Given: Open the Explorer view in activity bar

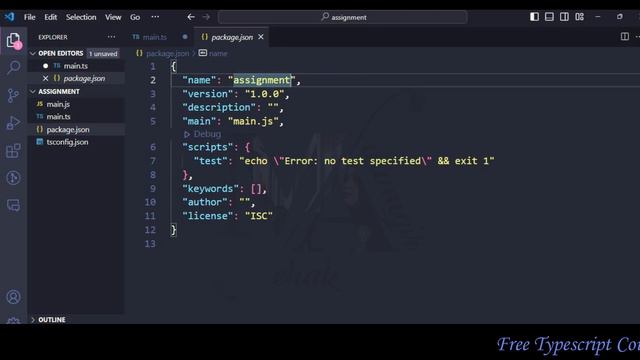Looking at the screenshot, I should click(13, 40).
